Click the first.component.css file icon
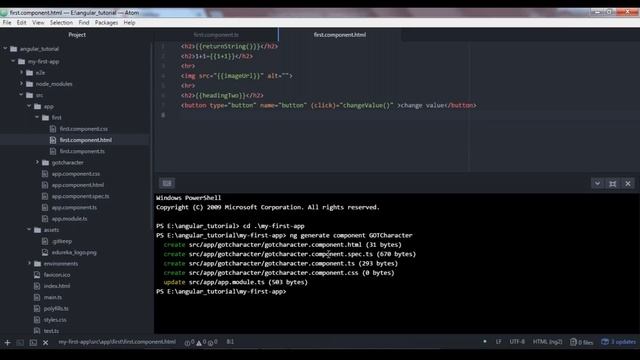 pyautogui.click(x=53, y=129)
